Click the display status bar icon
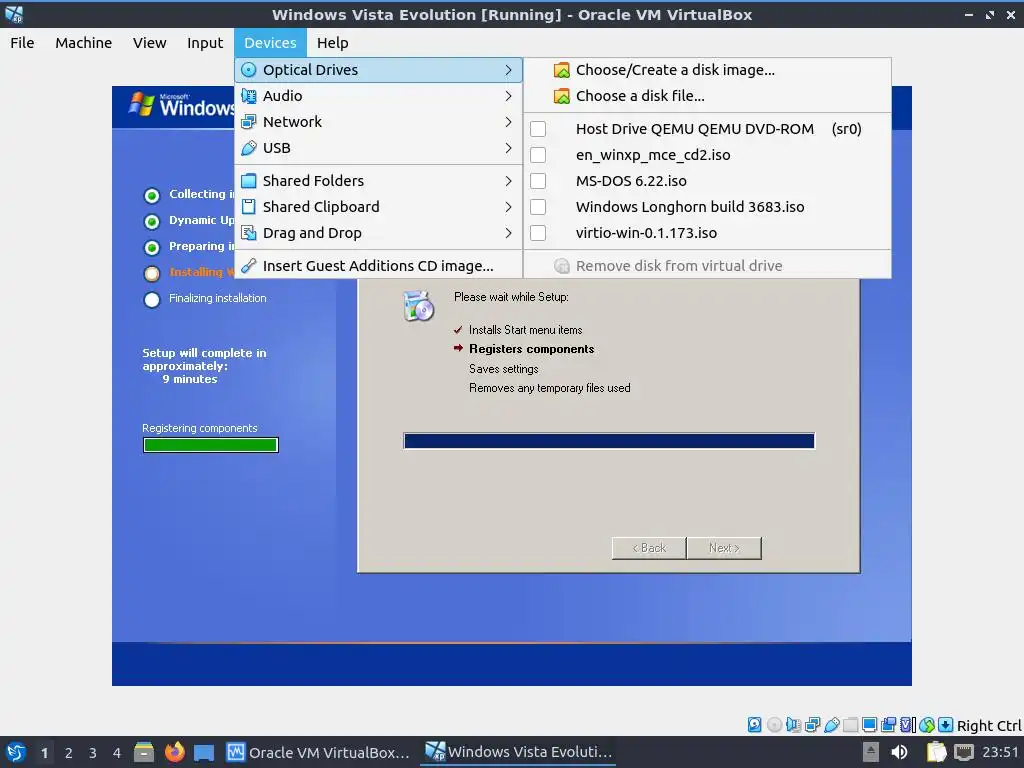This screenshot has height=768, width=1024. (x=869, y=724)
